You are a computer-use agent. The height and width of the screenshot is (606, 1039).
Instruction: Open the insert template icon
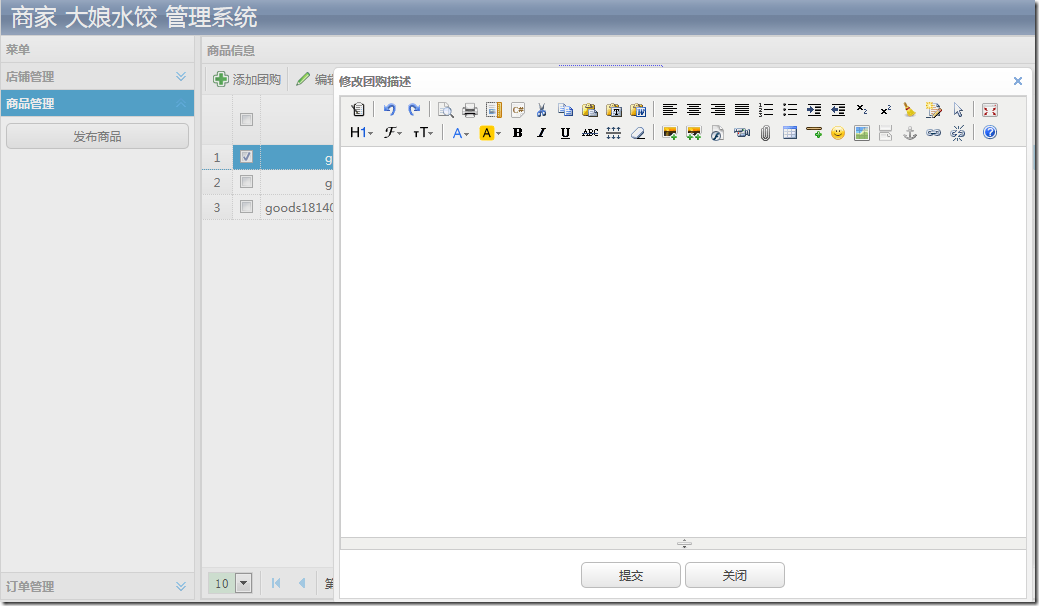click(494, 110)
